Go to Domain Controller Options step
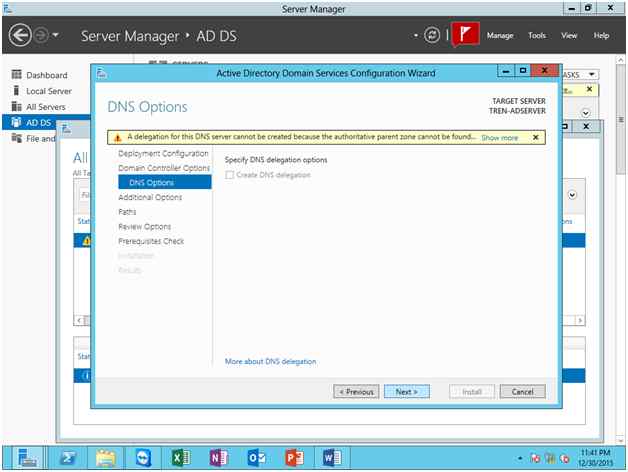Image resolution: width=628 pixels, height=472 pixels. pos(164,168)
